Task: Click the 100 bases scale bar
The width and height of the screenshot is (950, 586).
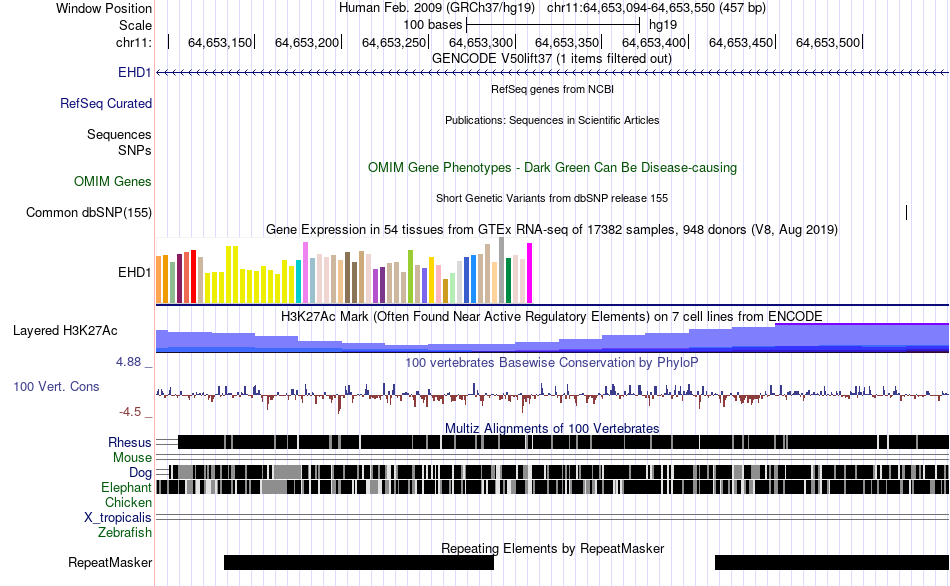Action: [x=553, y=25]
